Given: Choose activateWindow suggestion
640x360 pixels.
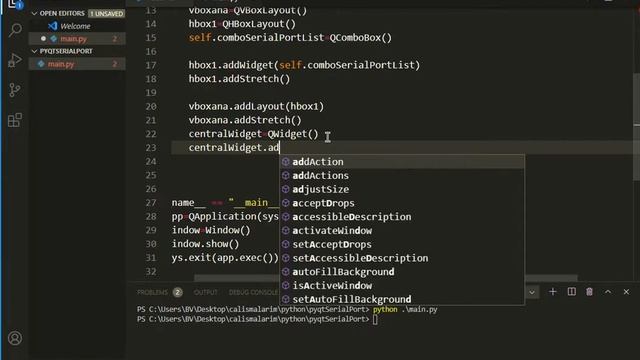Looking at the screenshot, I should pyautogui.click(x=402, y=231).
